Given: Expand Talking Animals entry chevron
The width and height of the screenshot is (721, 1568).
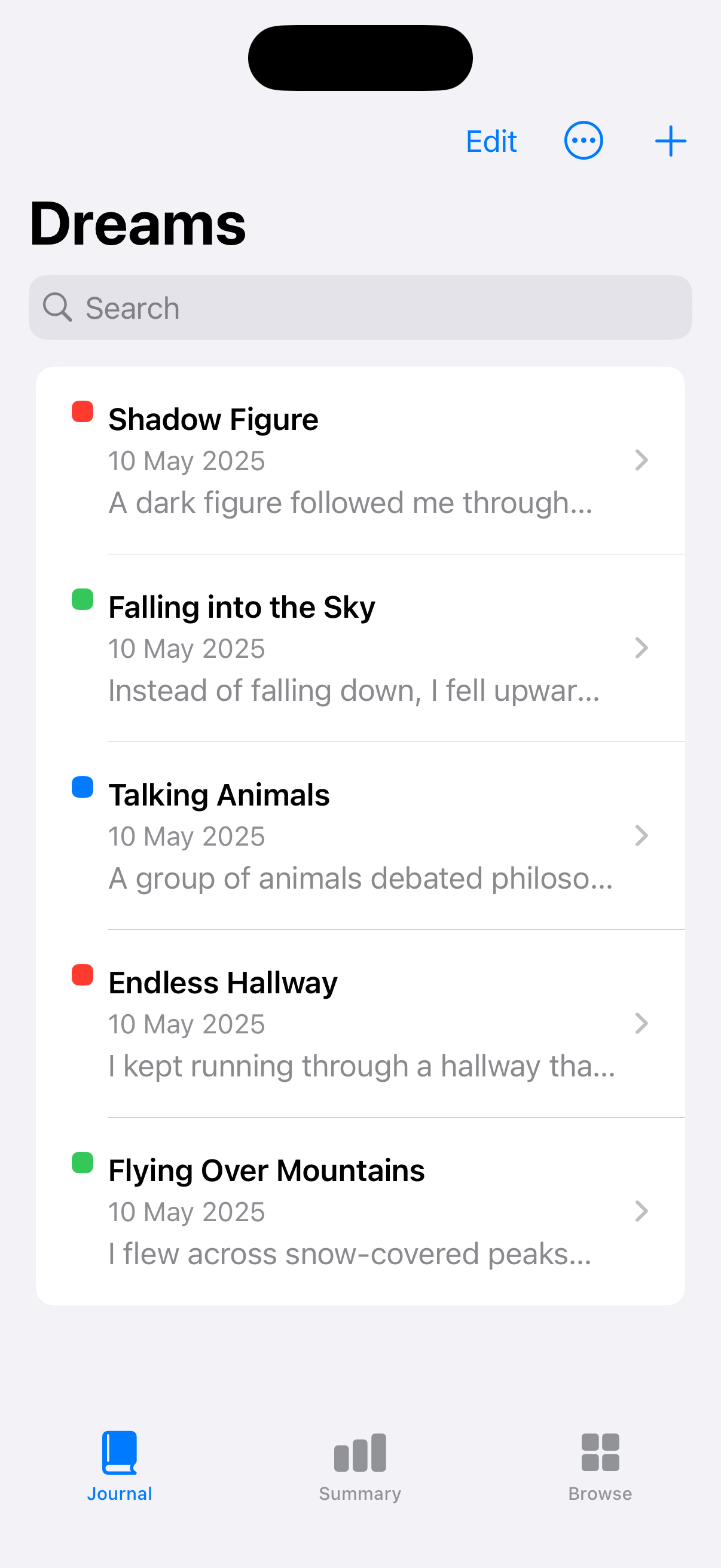Looking at the screenshot, I should point(641,836).
